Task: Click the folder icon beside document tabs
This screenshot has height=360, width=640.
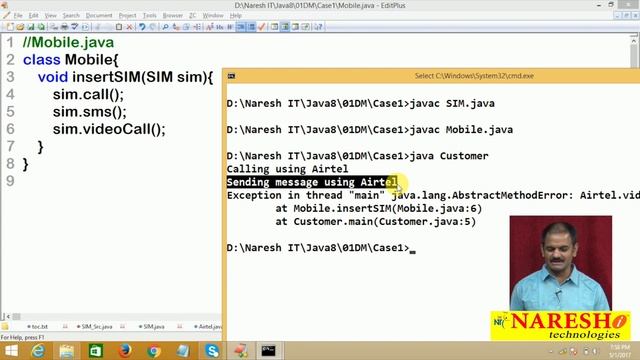Action: pyautogui.click(x=5, y=327)
